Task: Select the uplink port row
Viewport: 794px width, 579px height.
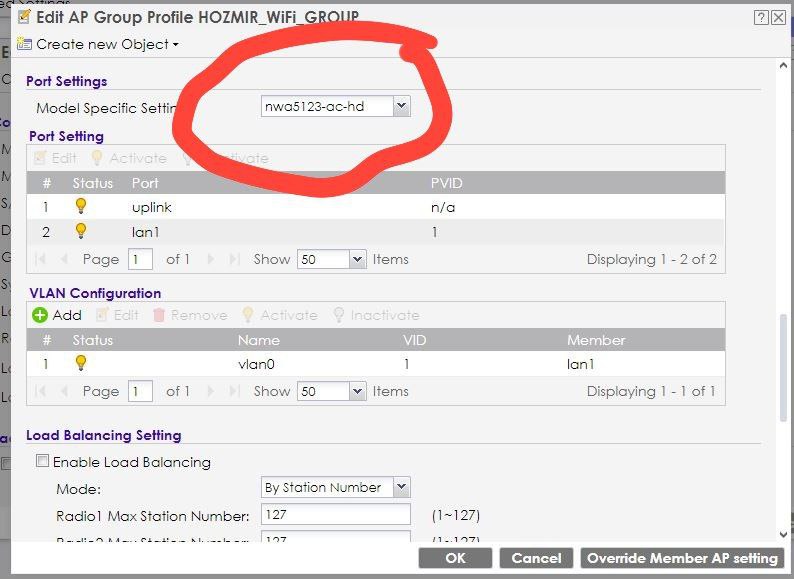Action: (x=376, y=207)
